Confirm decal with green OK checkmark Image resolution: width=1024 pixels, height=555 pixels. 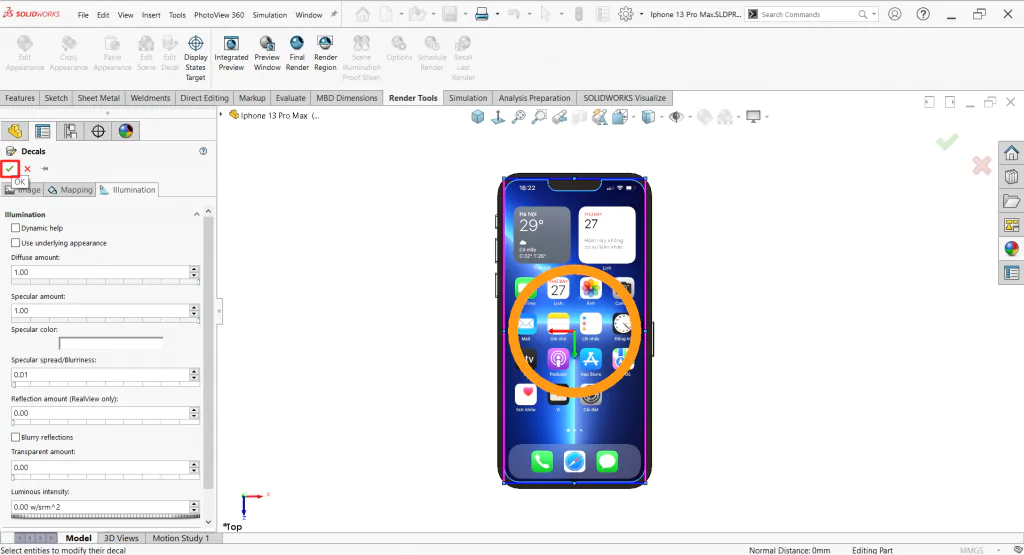pos(10,168)
